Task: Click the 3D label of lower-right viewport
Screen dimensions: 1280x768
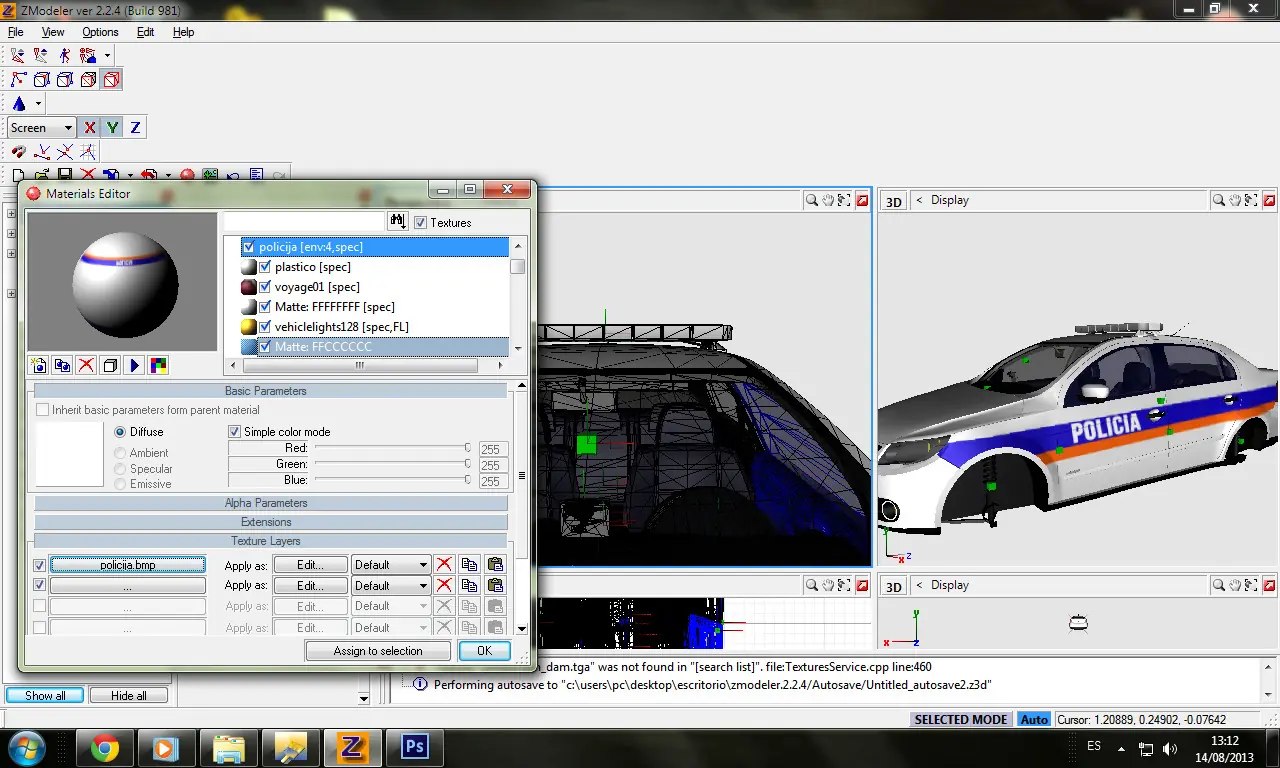Action: click(x=894, y=587)
